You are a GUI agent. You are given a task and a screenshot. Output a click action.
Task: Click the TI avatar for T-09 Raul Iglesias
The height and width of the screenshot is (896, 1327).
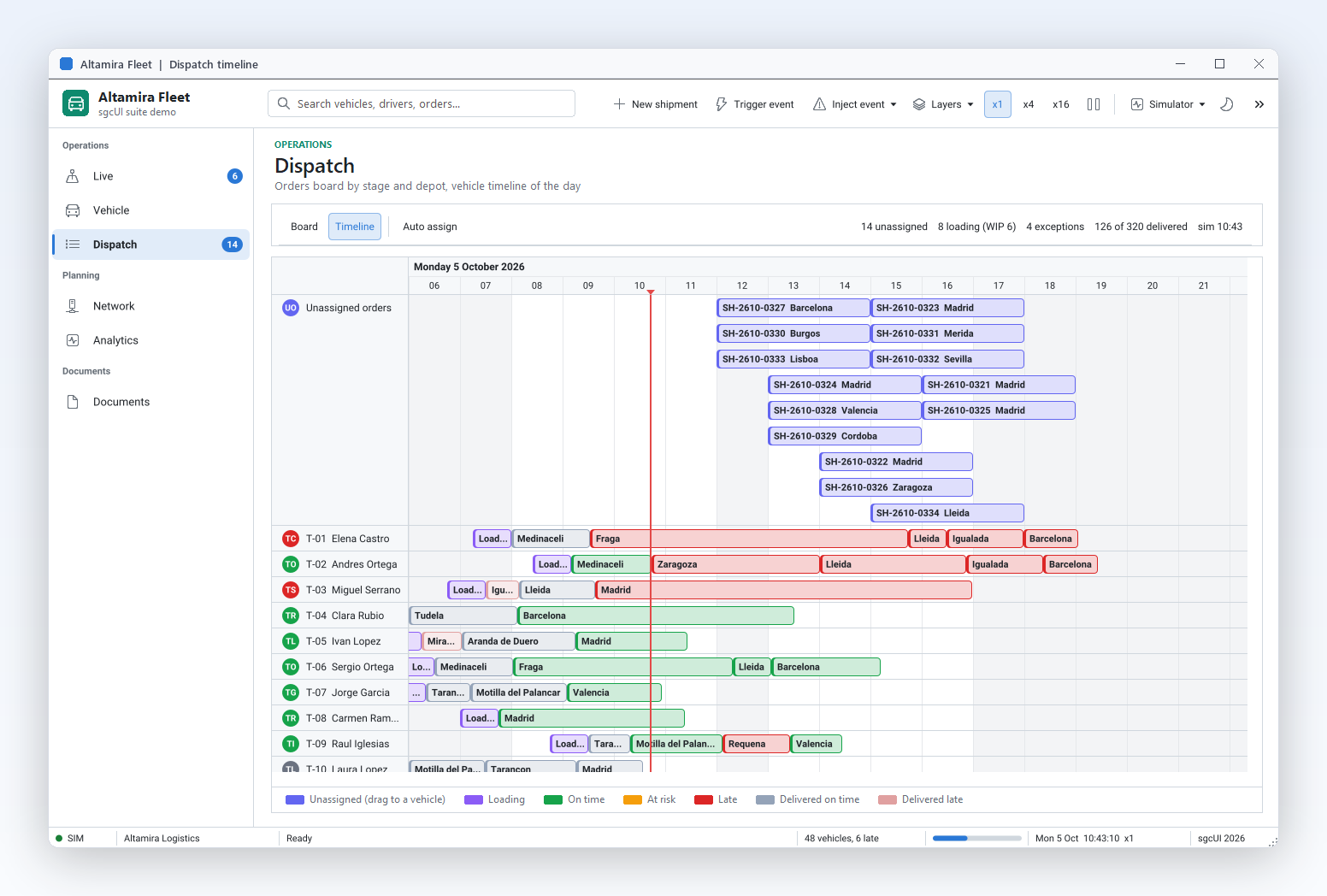(291, 744)
